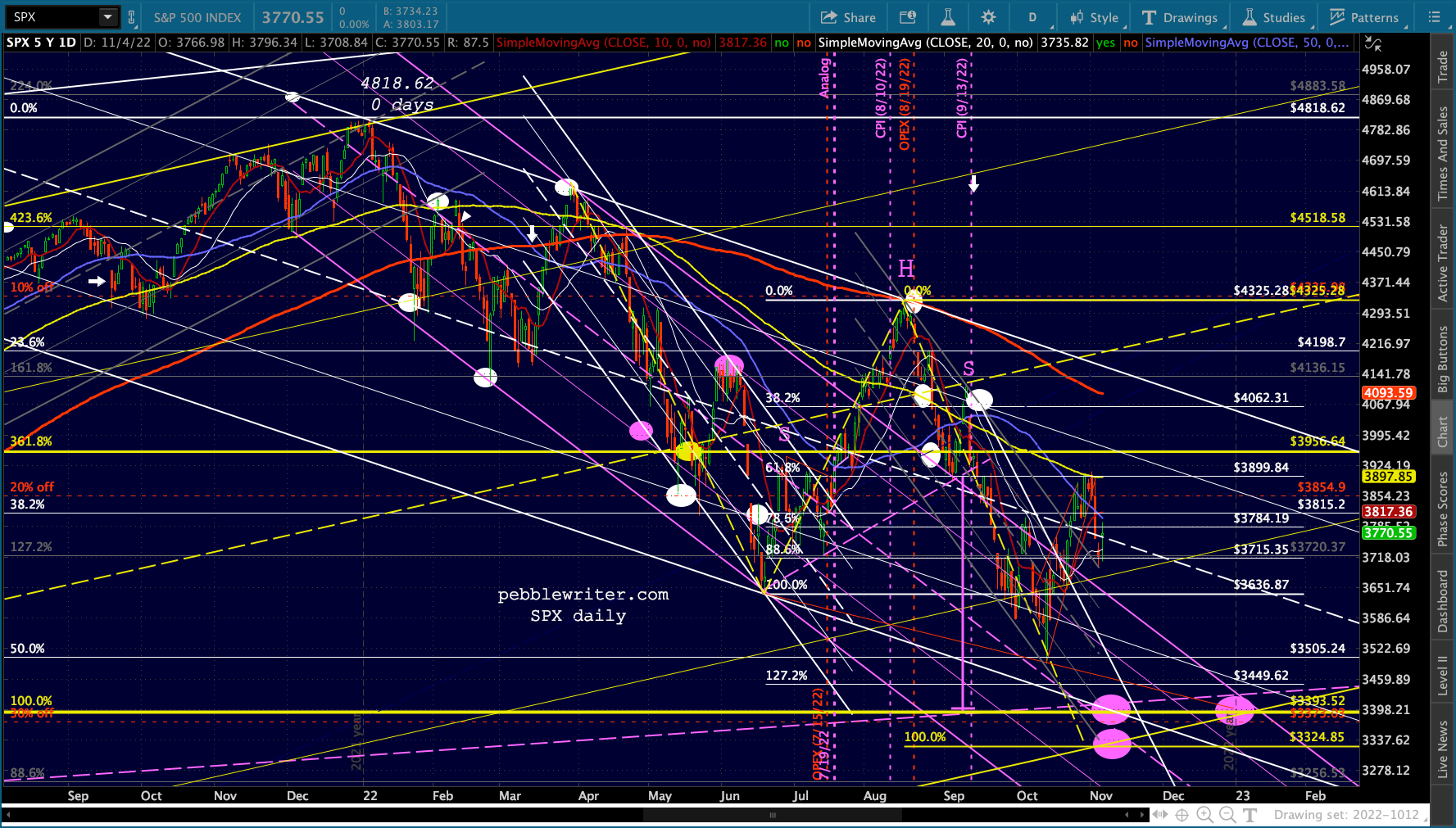Click the $3449.62 level label

[1261, 676]
